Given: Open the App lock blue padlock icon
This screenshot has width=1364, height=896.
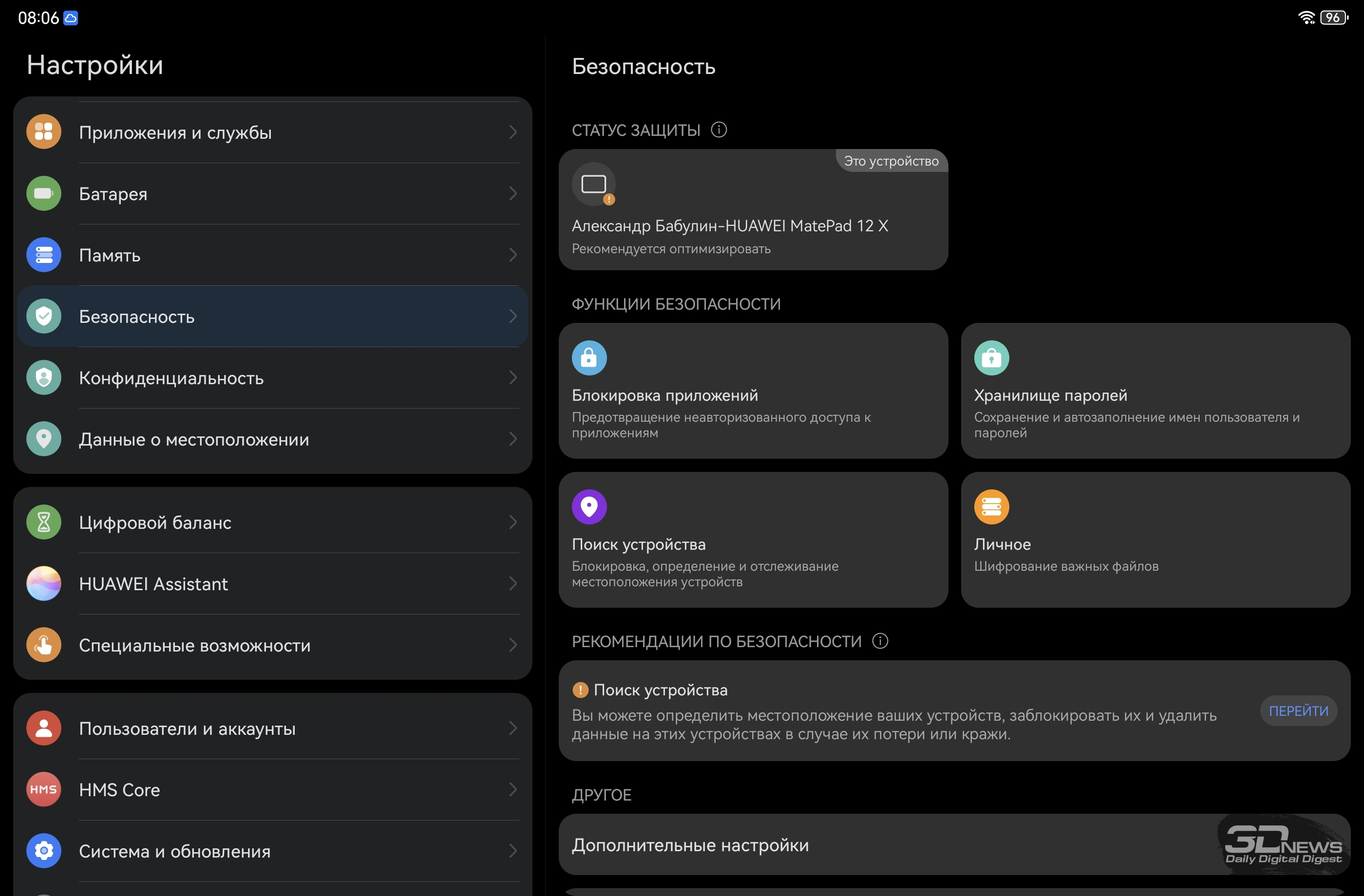Looking at the screenshot, I should coord(589,358).
